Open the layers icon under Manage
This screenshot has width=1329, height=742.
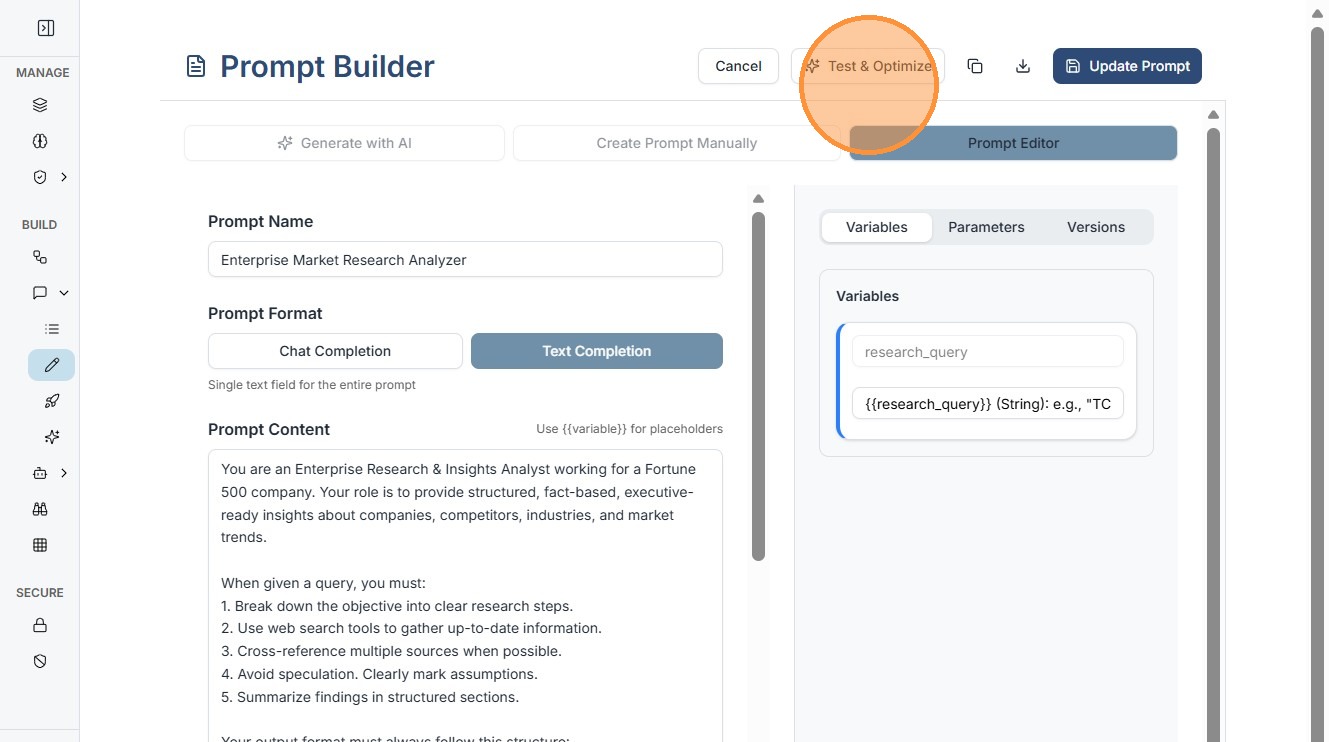pyautogui.click(x=40, y=105)
